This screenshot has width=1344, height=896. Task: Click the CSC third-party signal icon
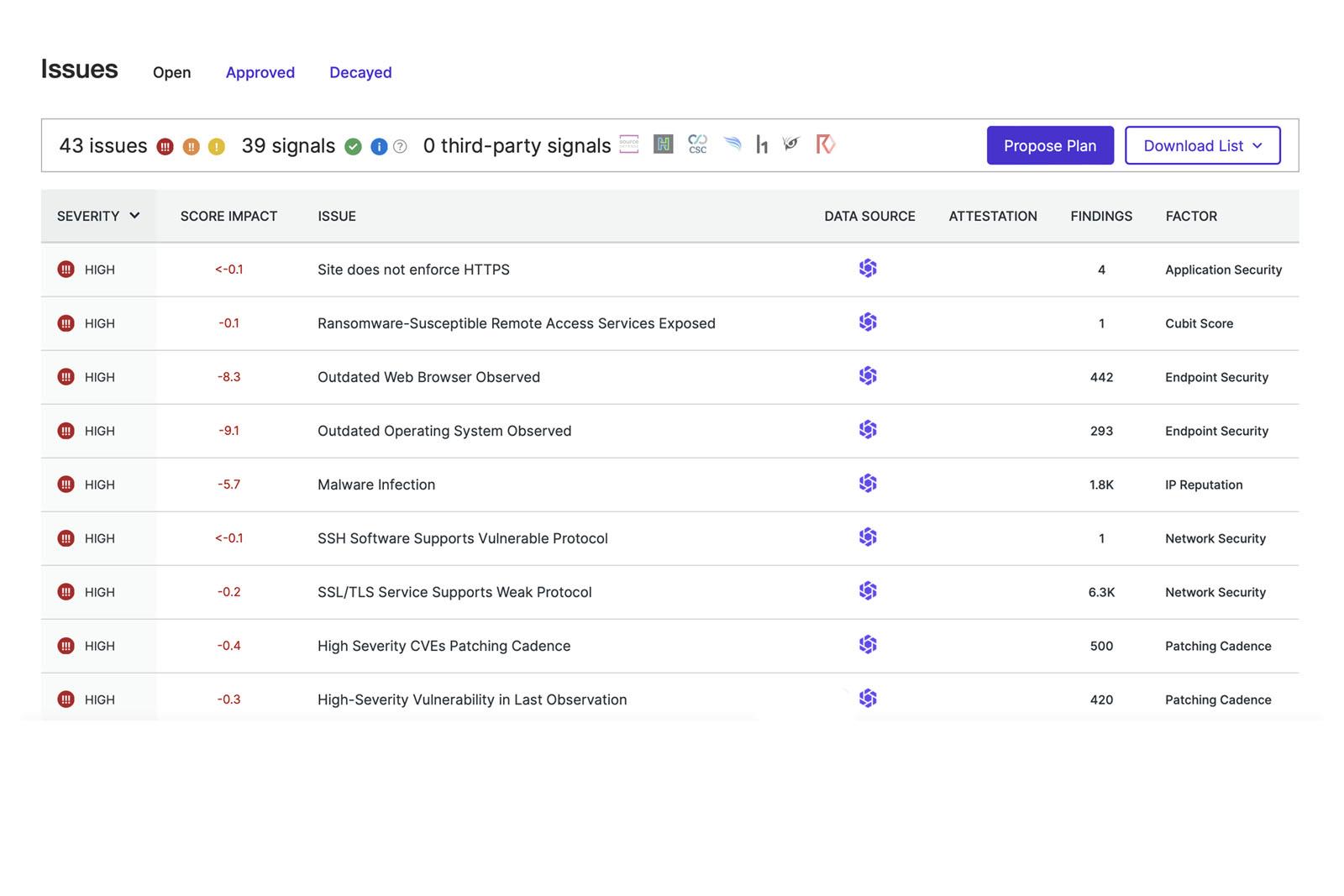click(x=697, y=144)
